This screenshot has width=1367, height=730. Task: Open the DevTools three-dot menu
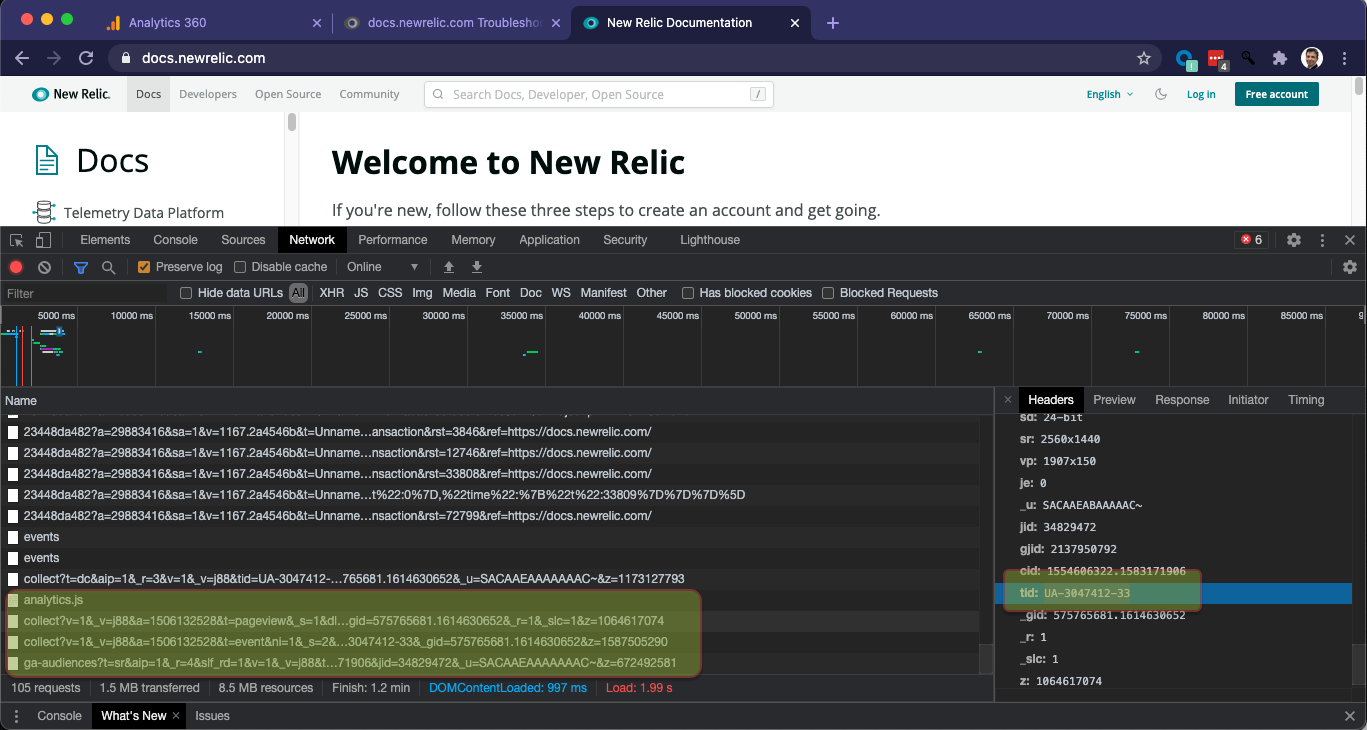pyautogui.click(x=1322, y=240)
